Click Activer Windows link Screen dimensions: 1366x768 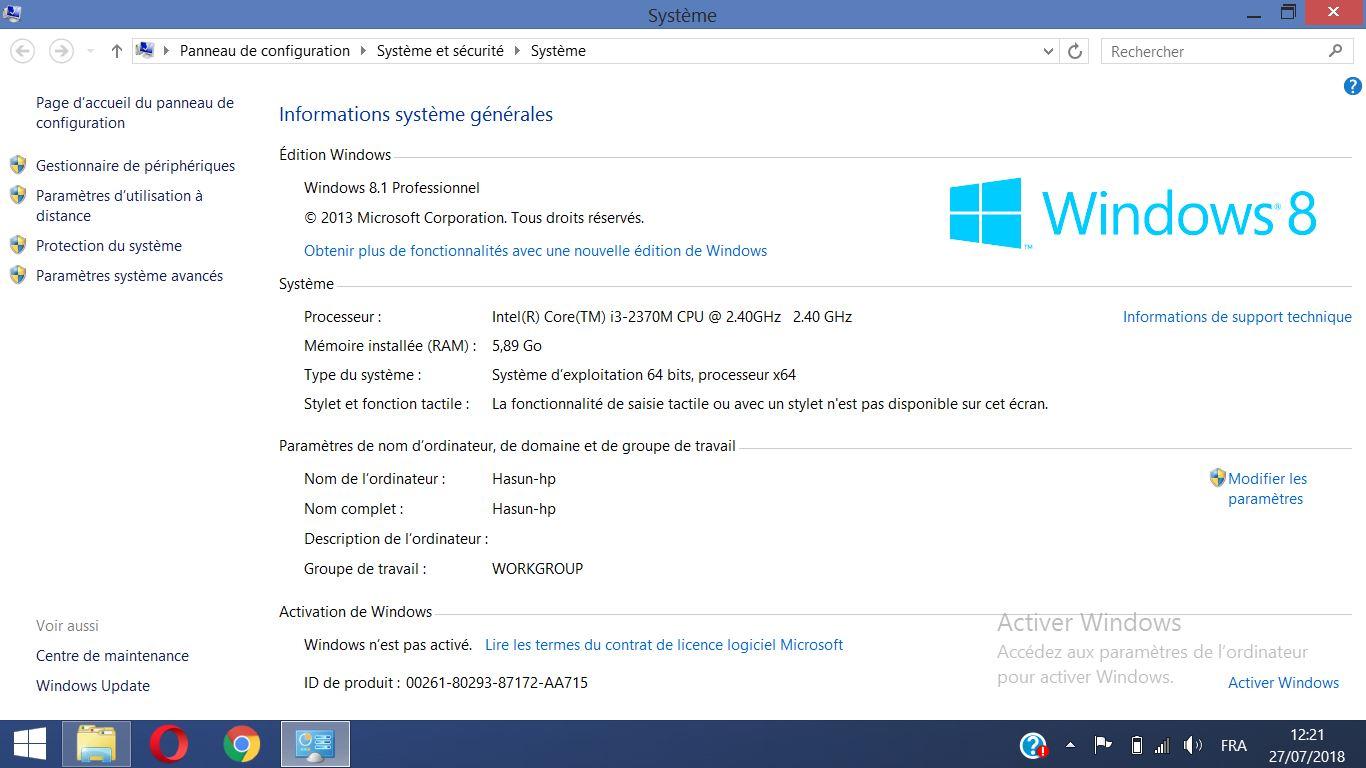(x=1283, y=682)
